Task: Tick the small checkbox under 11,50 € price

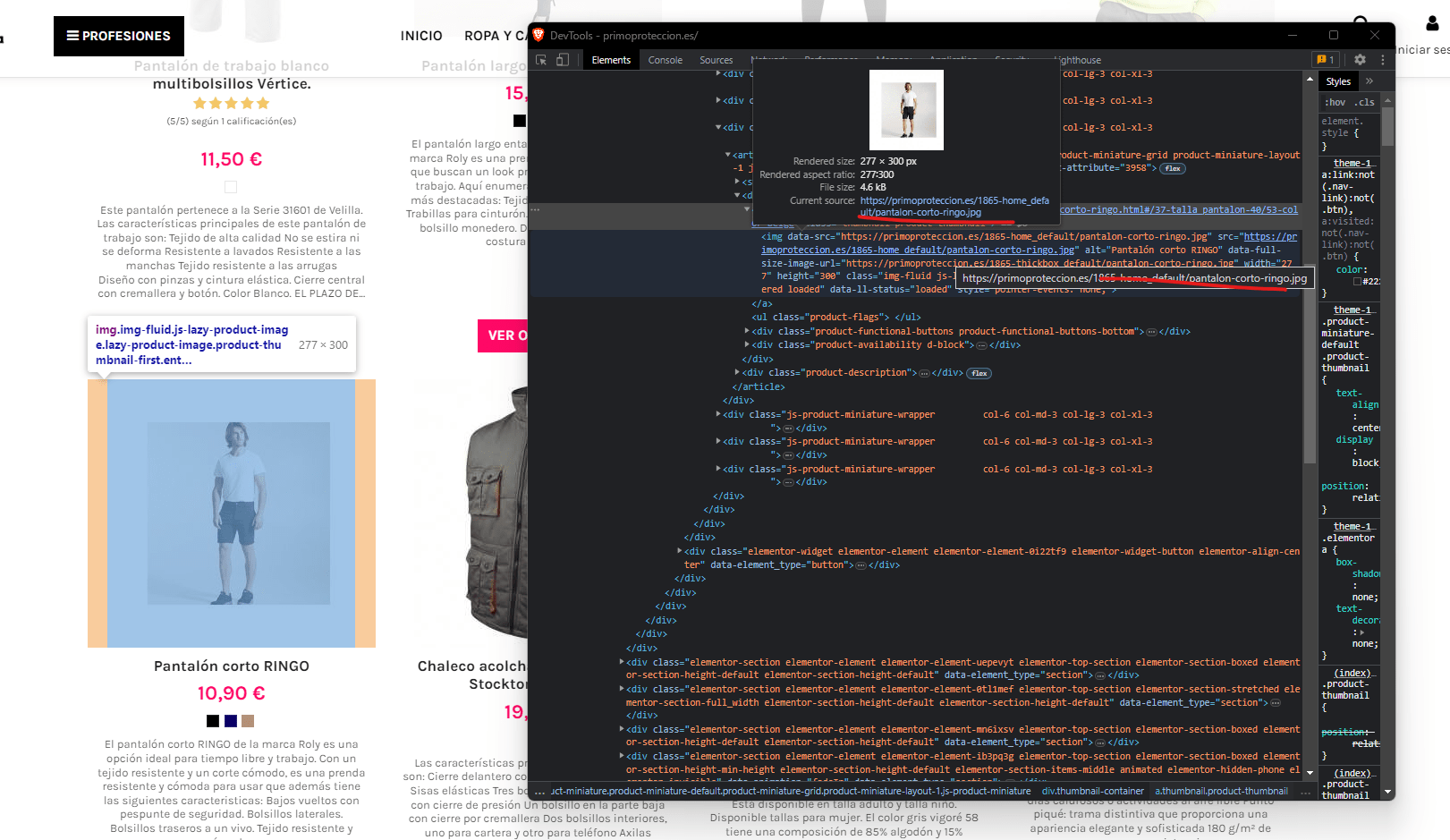Action: tap(231, 187)
